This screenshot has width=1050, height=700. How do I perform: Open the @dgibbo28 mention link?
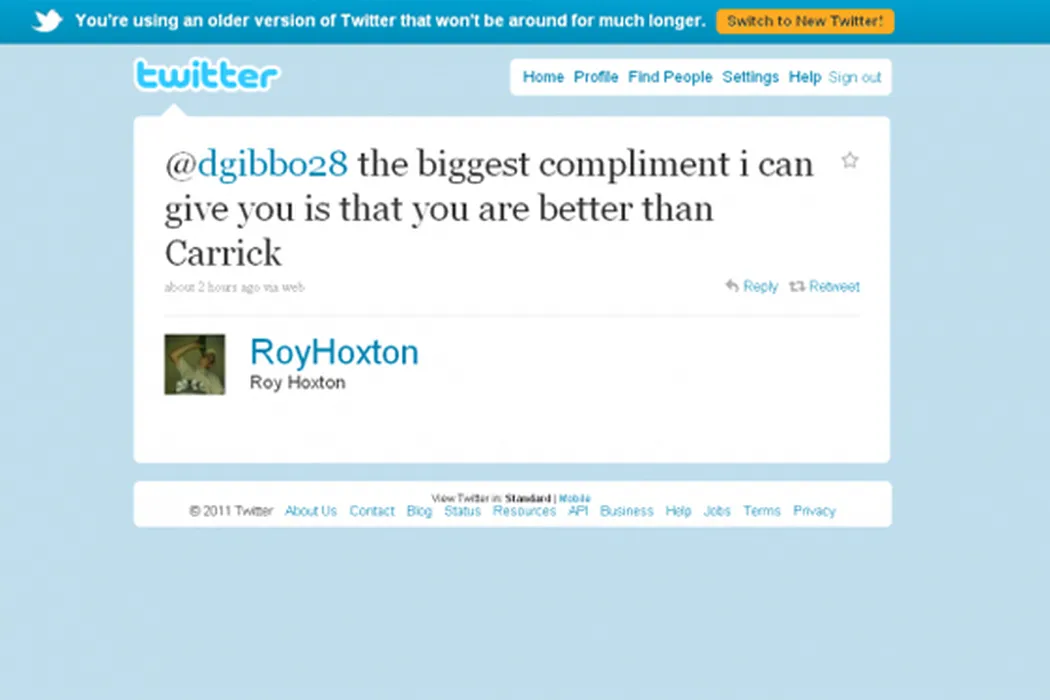pyautogui.click(x=256, y=164)
